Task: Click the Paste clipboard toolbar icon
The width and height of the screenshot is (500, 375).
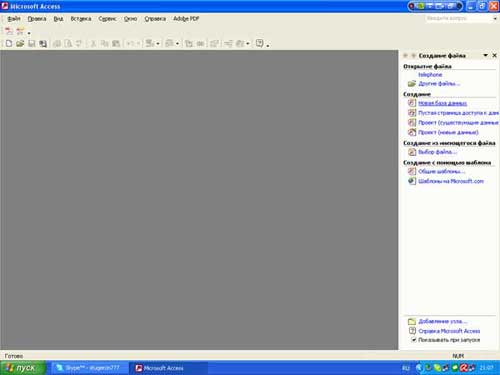Action: pos(116,43)
